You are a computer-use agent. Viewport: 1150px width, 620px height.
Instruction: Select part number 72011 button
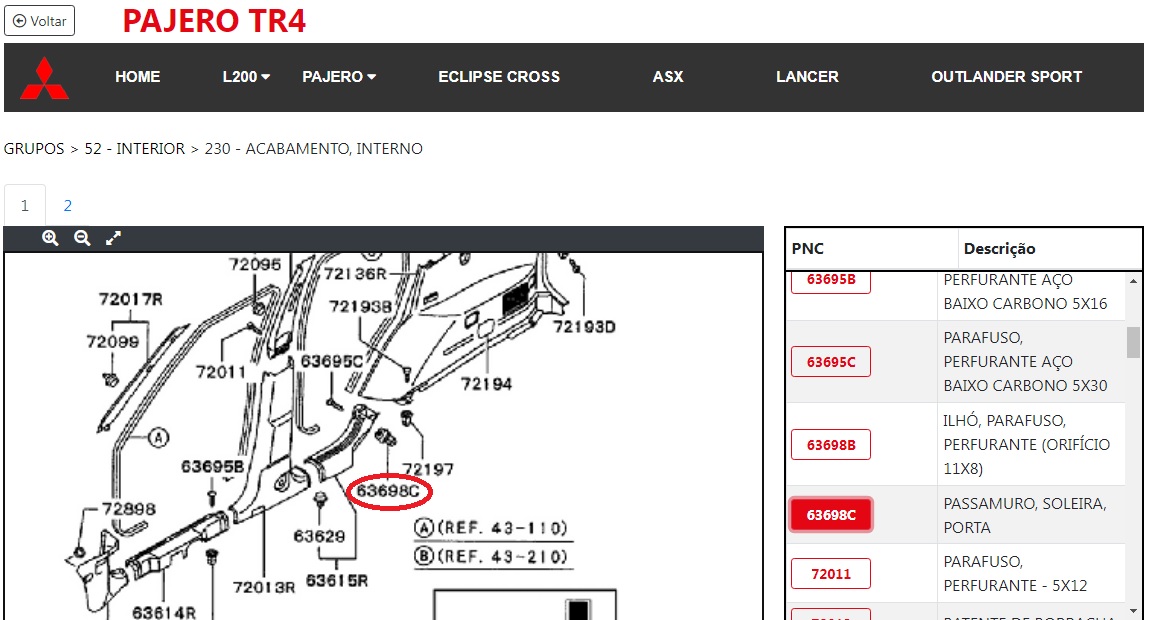(x=831, y=574)
